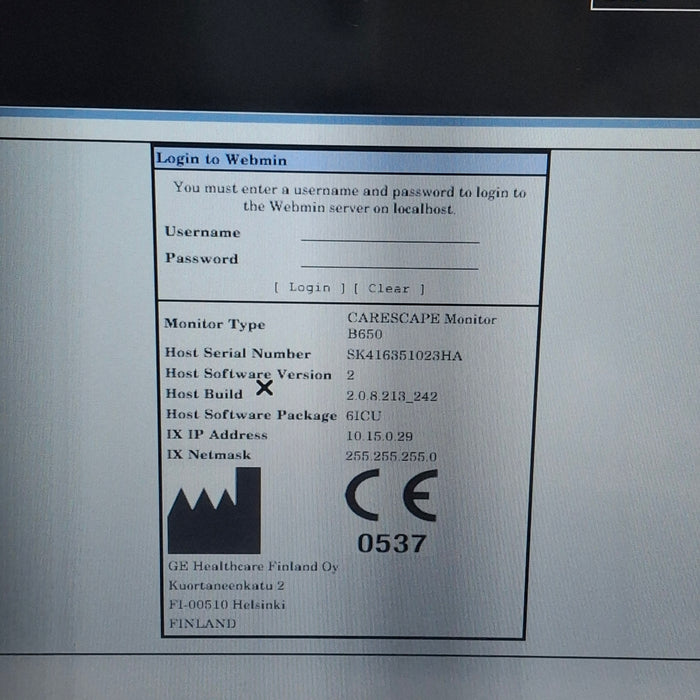
Task: Click the Host Build value 2.0.8.213_242
Action: point(391,396)
